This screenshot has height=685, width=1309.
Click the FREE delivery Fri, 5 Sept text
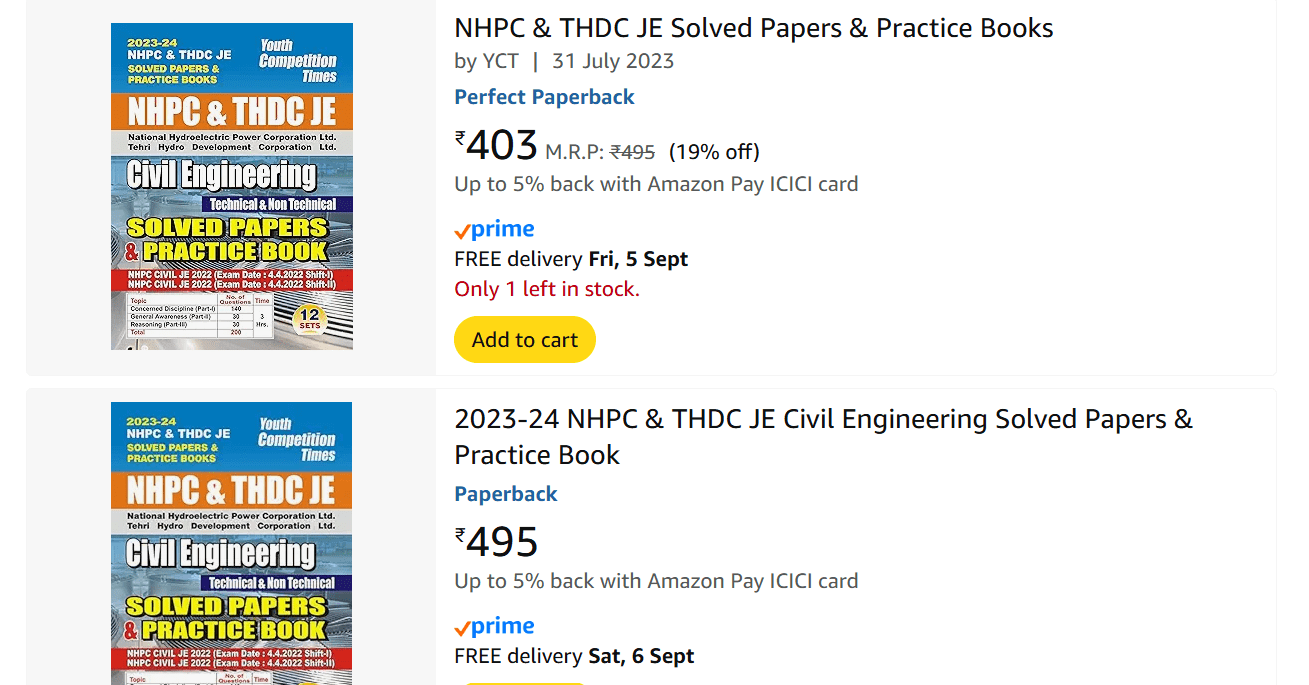tap(571, 258)
